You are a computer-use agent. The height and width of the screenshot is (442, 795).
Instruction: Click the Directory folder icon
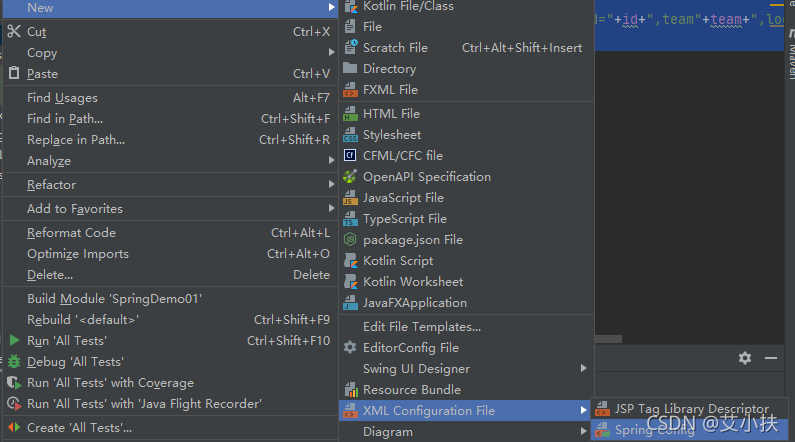click(350, 68)
